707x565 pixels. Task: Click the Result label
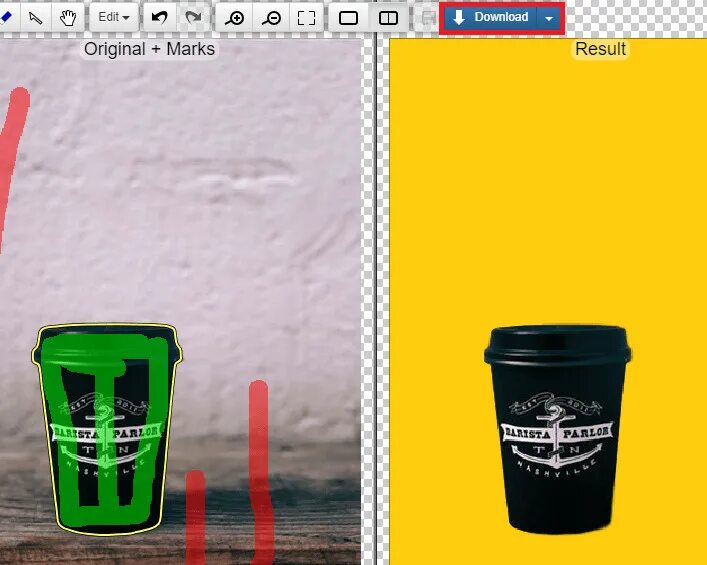click(x=600, y=49)
